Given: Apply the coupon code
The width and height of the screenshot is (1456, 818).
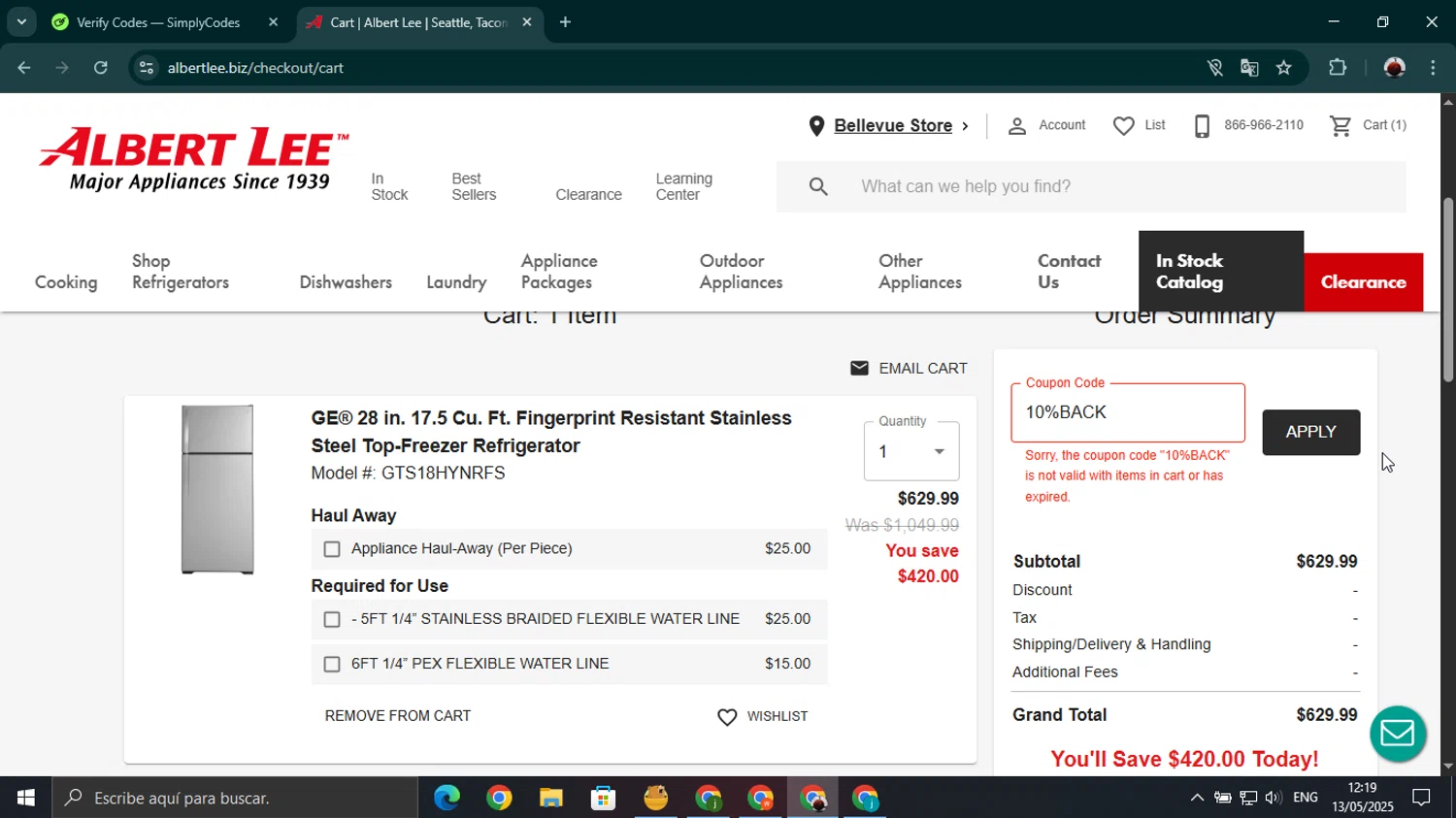Looking at the screenshot, I should click(1310, 432).
